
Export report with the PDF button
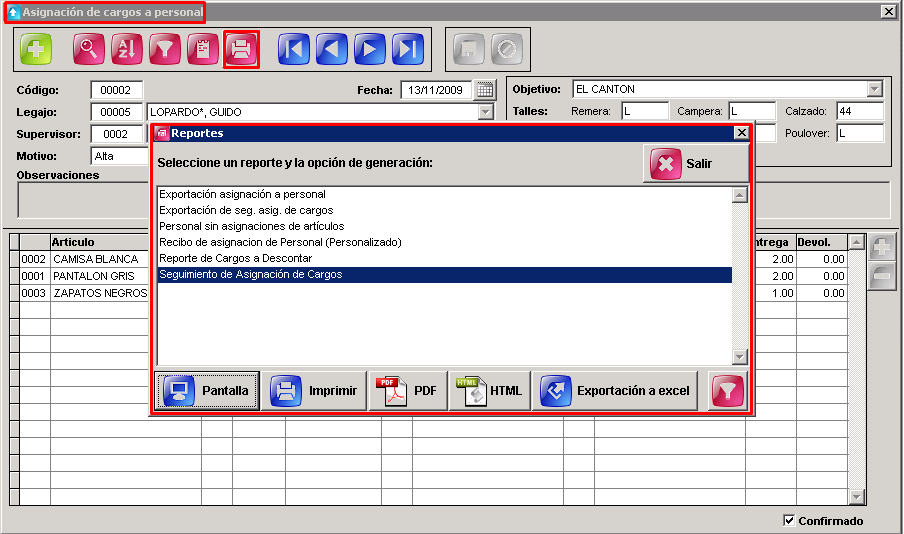pos(408,391)
